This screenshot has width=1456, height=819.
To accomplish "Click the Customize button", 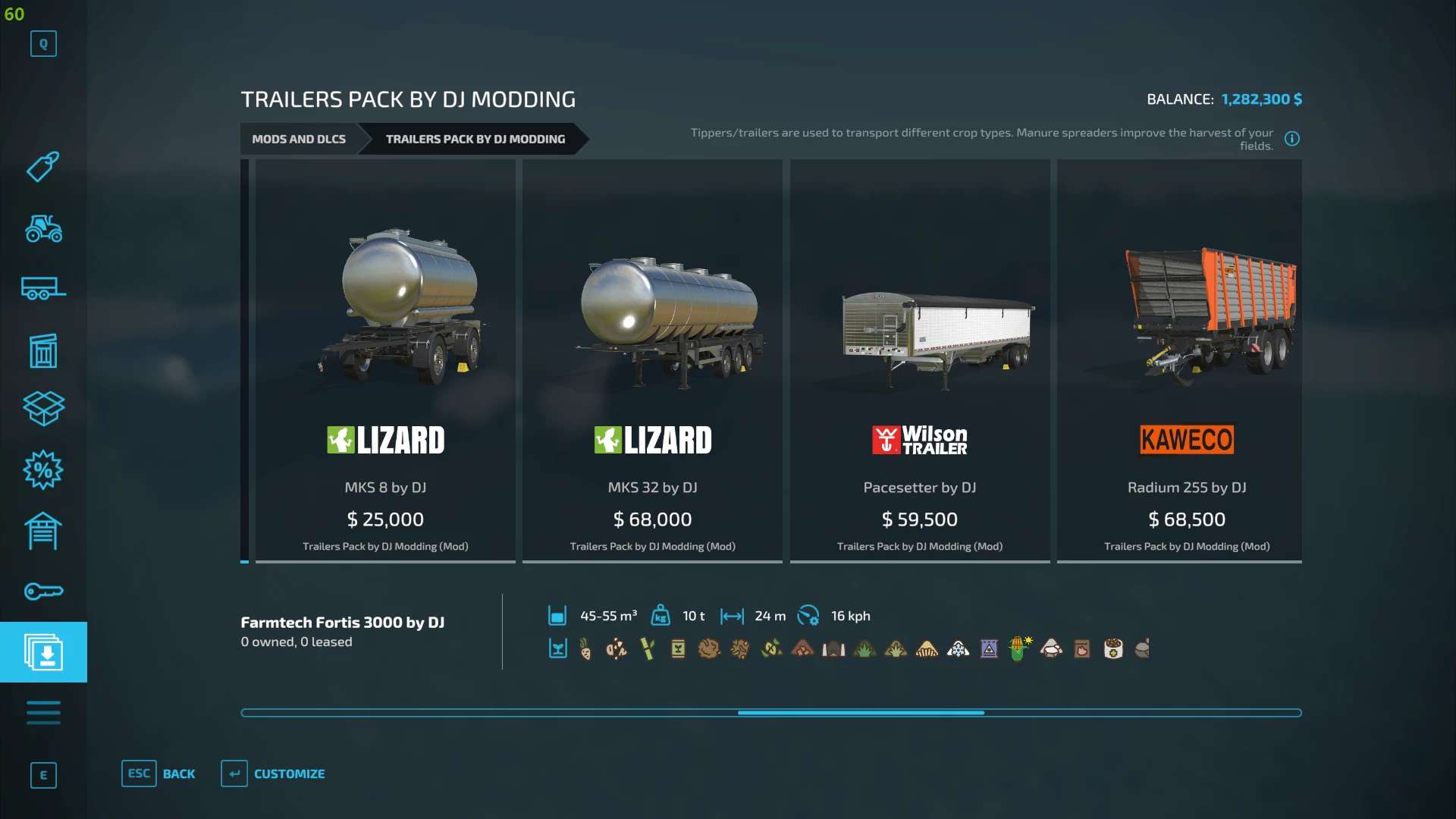I will click(x=273, y=773).
